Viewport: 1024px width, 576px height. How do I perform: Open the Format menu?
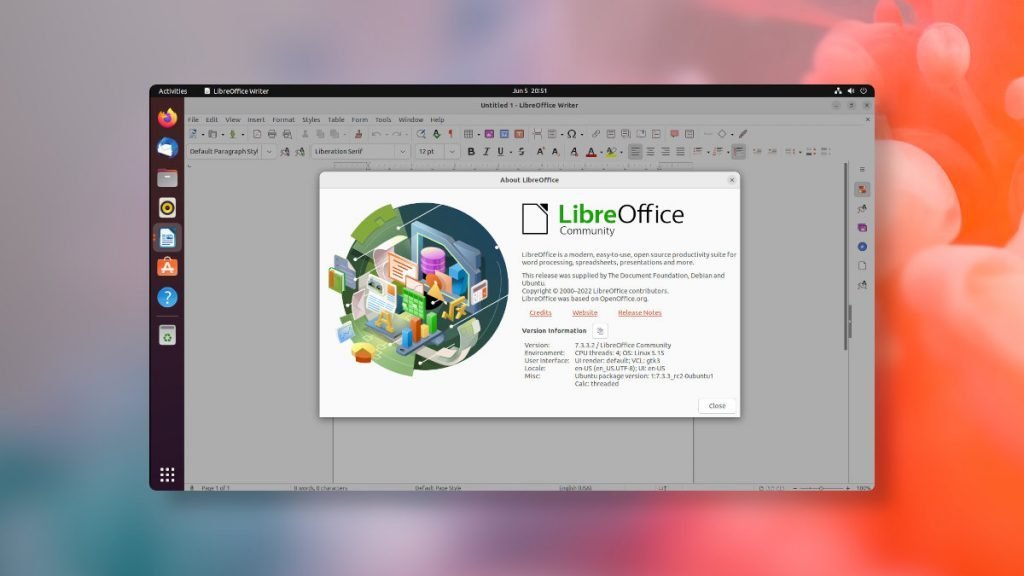[x=283, y=120]
